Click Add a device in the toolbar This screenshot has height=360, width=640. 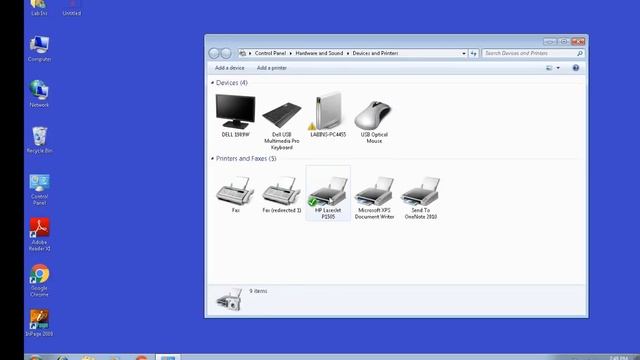tap(229, 68)
